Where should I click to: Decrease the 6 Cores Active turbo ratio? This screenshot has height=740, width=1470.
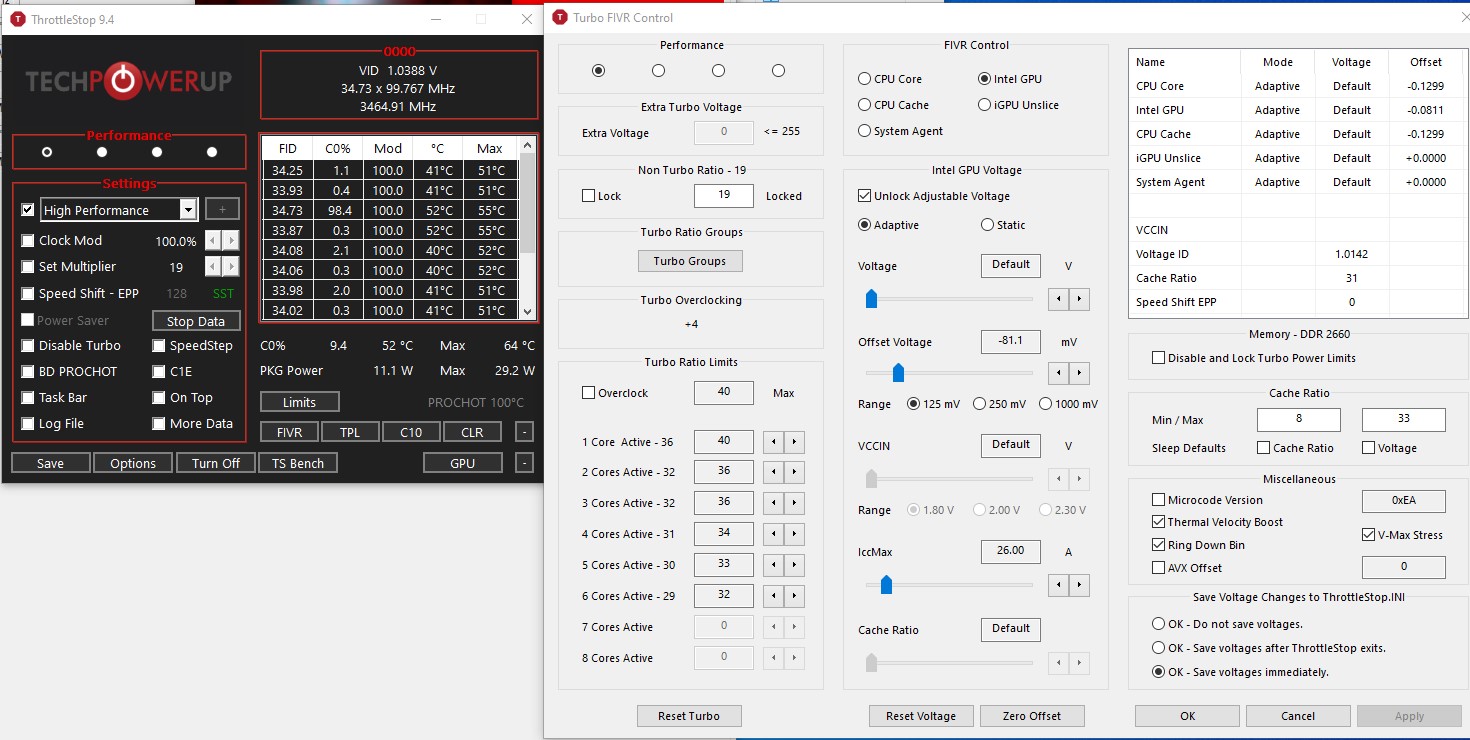774,596
